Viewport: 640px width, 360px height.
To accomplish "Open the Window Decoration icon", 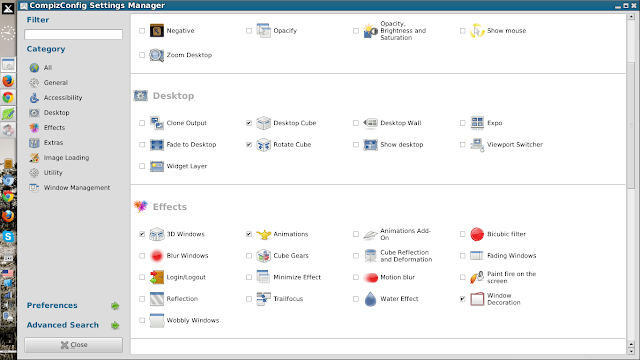I will pyautogui.click(x=477, y=299).
